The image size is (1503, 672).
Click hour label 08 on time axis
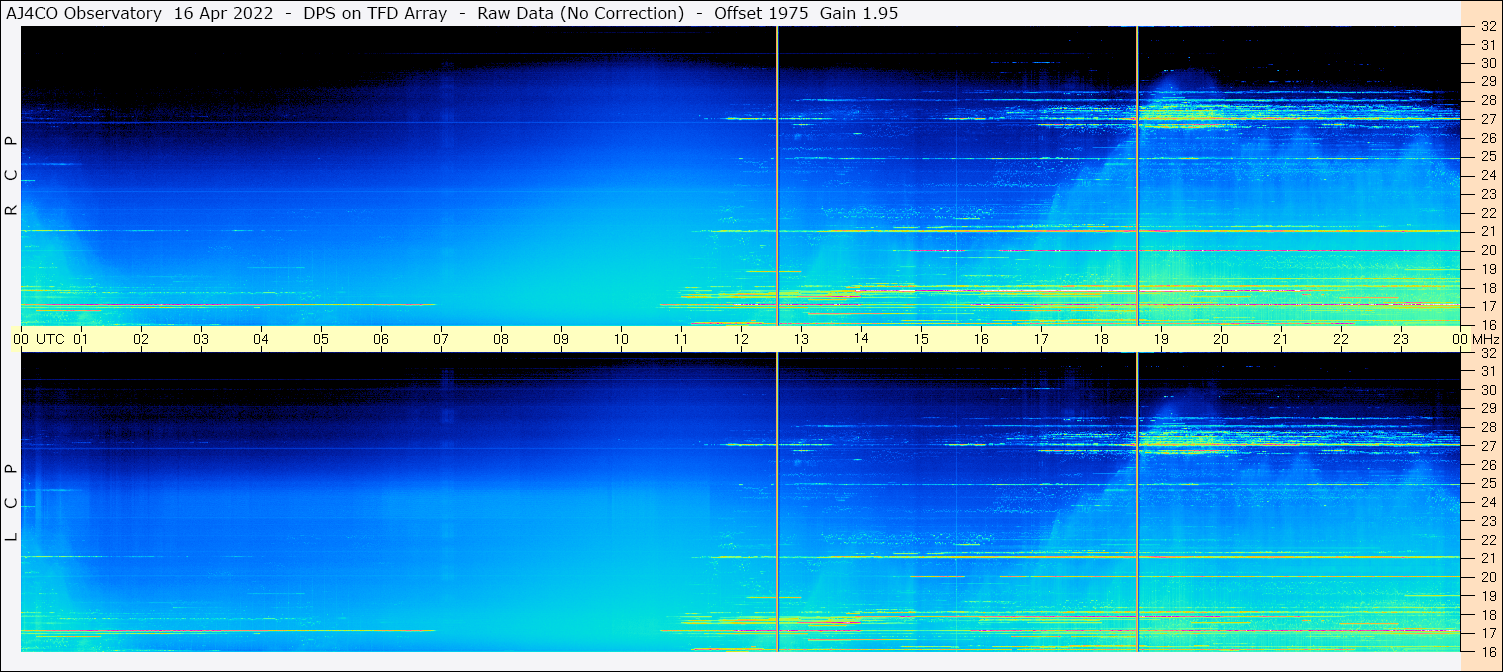(501, 339)
